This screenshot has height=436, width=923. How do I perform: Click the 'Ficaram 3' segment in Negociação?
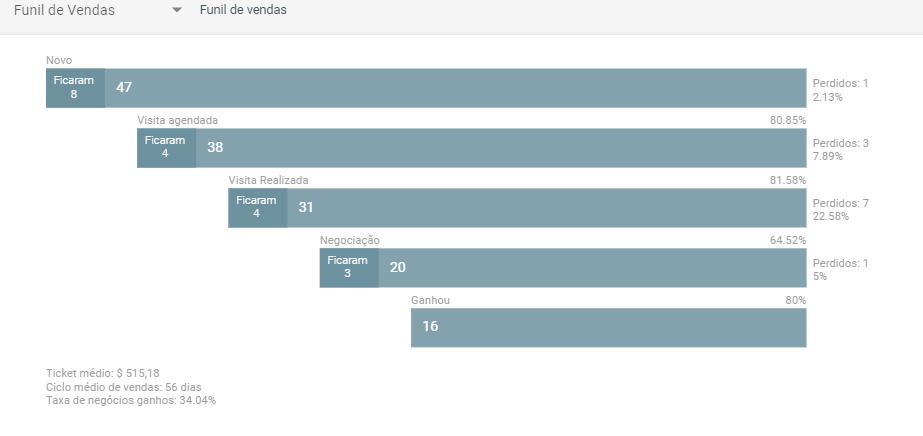349,268
